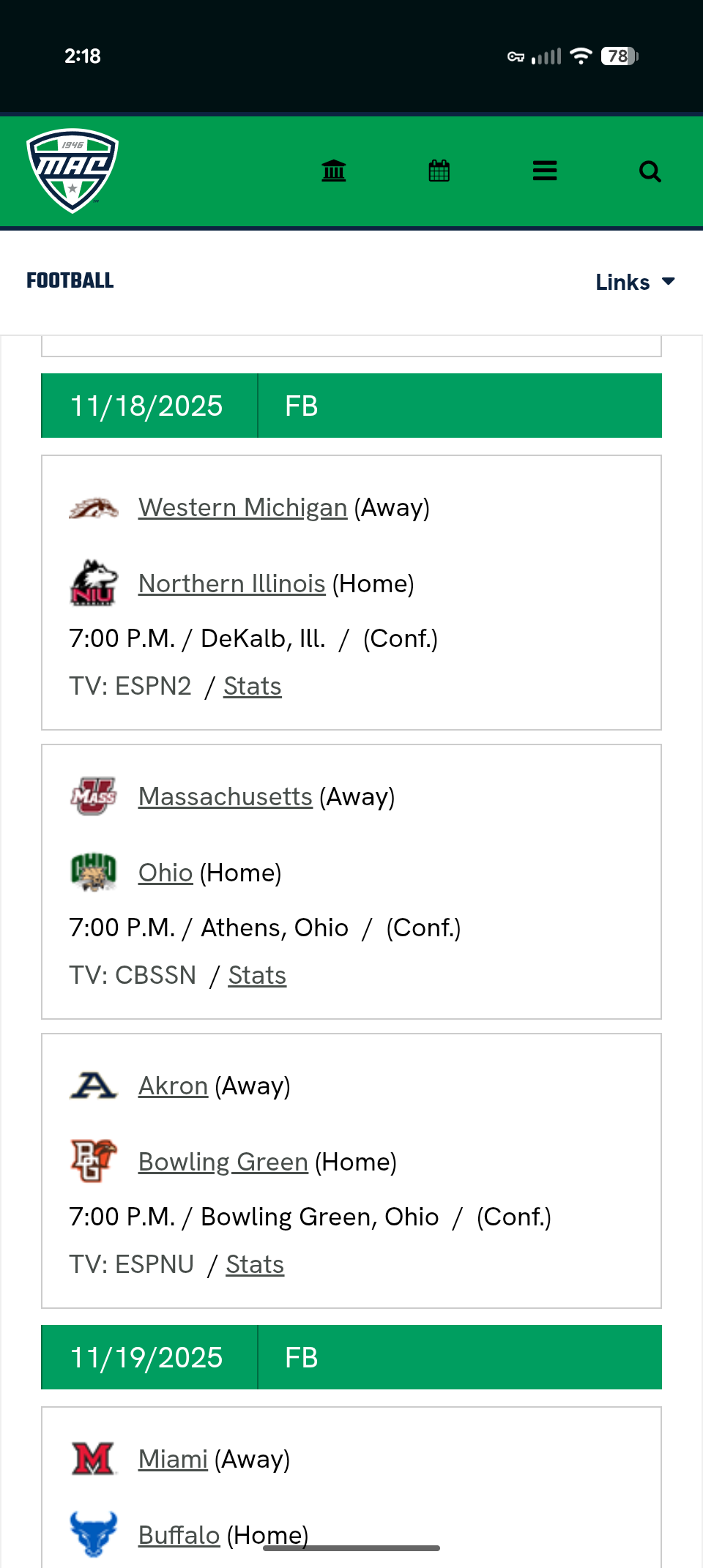Image resolution: width=703 pixels, height=1568 pixels.
Task: Open Stats for the Akron at Bowling Green game
Action: [255, 1264]
